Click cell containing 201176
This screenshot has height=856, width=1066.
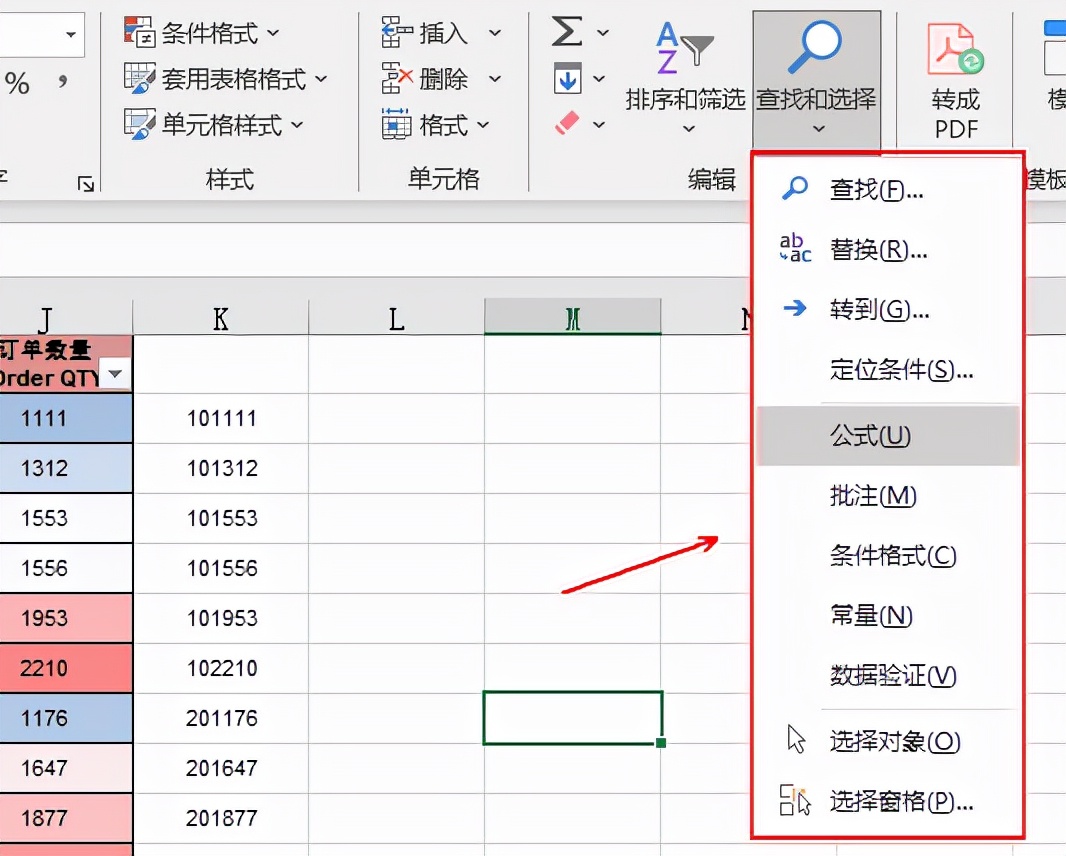click(x=221, y=718)
